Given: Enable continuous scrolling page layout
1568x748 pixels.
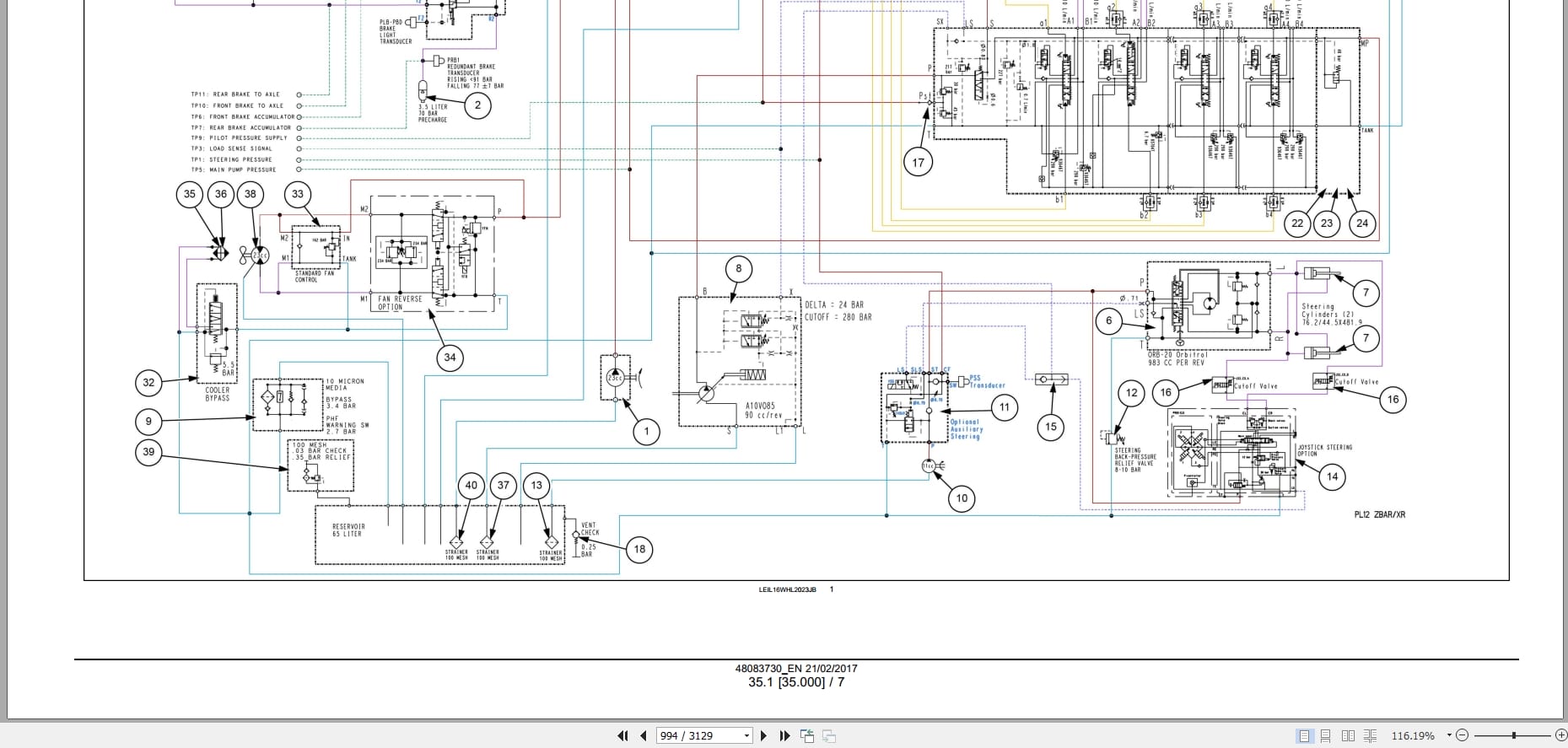Looking at the screenshot, I should click(x=1325, y=735).
